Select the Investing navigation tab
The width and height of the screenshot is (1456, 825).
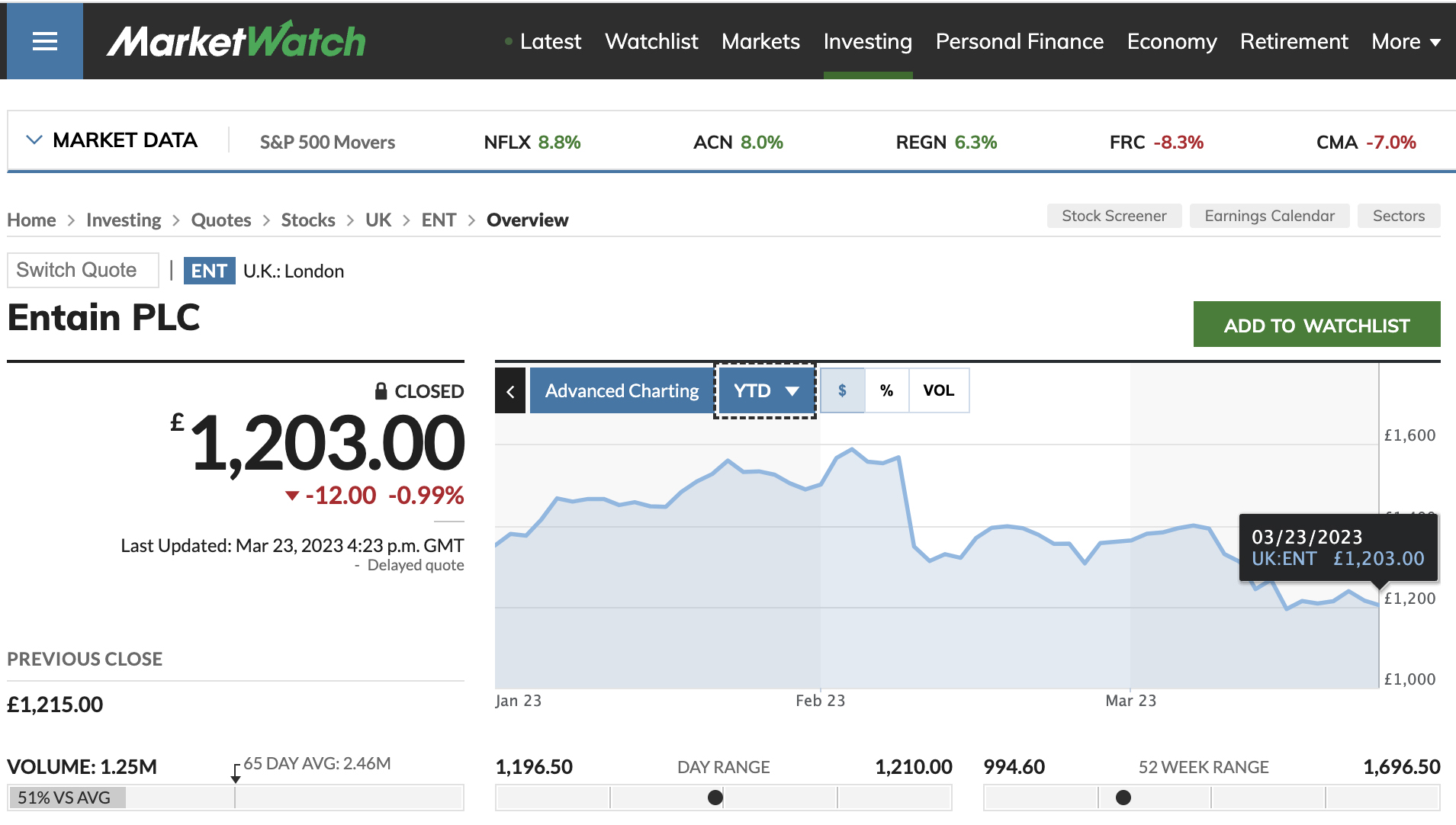coord(868,41)
